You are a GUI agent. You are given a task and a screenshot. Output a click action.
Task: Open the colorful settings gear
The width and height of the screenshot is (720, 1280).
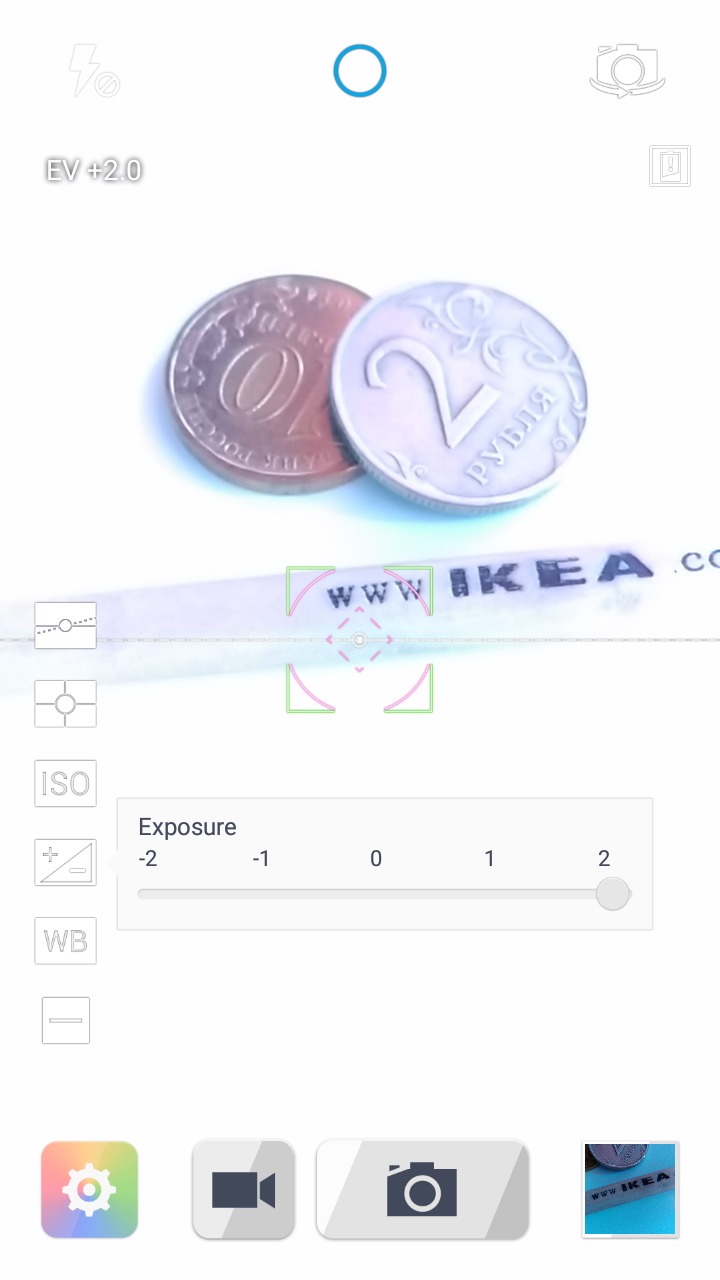(x=89, y=1190)
